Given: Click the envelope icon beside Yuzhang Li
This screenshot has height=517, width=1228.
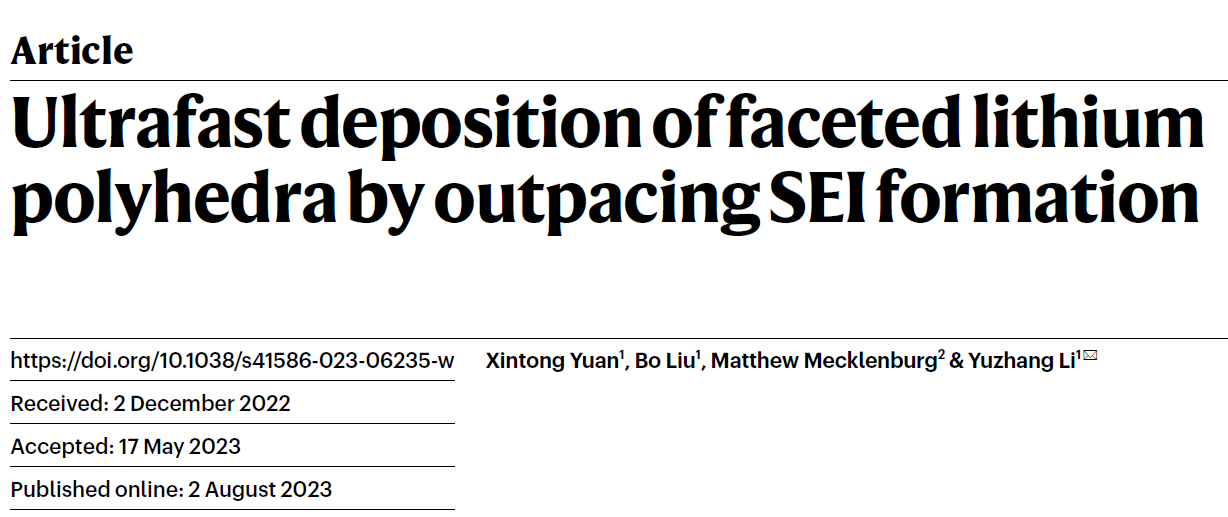Looking at the screenshot, I should pos(1090,356).
